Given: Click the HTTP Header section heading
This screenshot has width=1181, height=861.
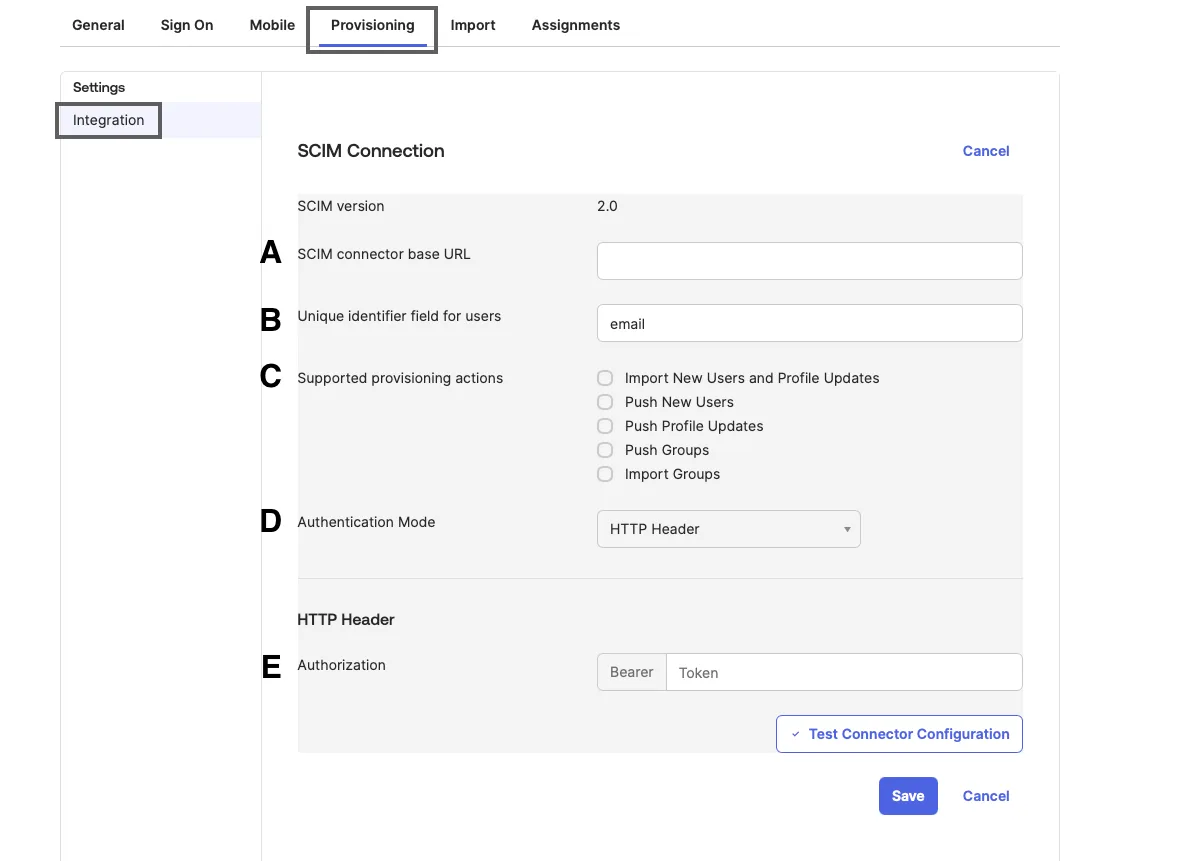Looking at the screenshot, I should (346, 619).
